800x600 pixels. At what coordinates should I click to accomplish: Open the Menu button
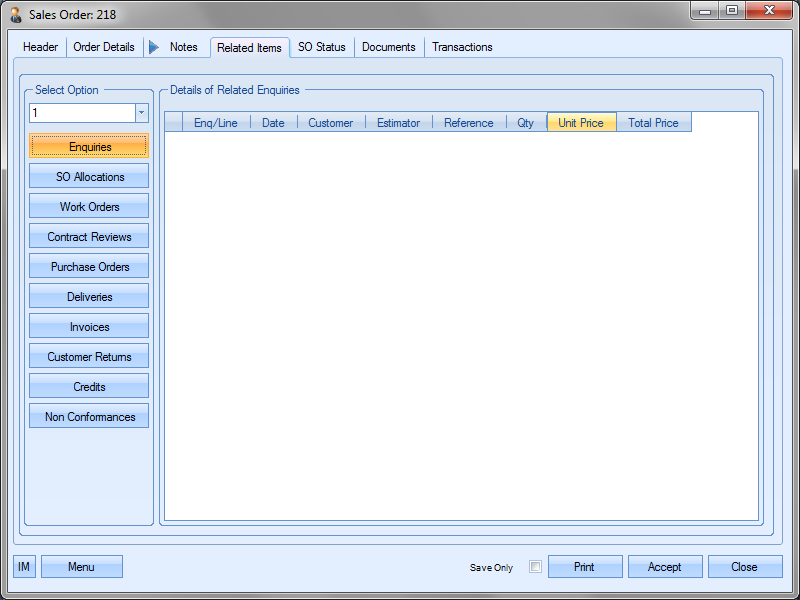pyautogui.click(x=81, y=567)
